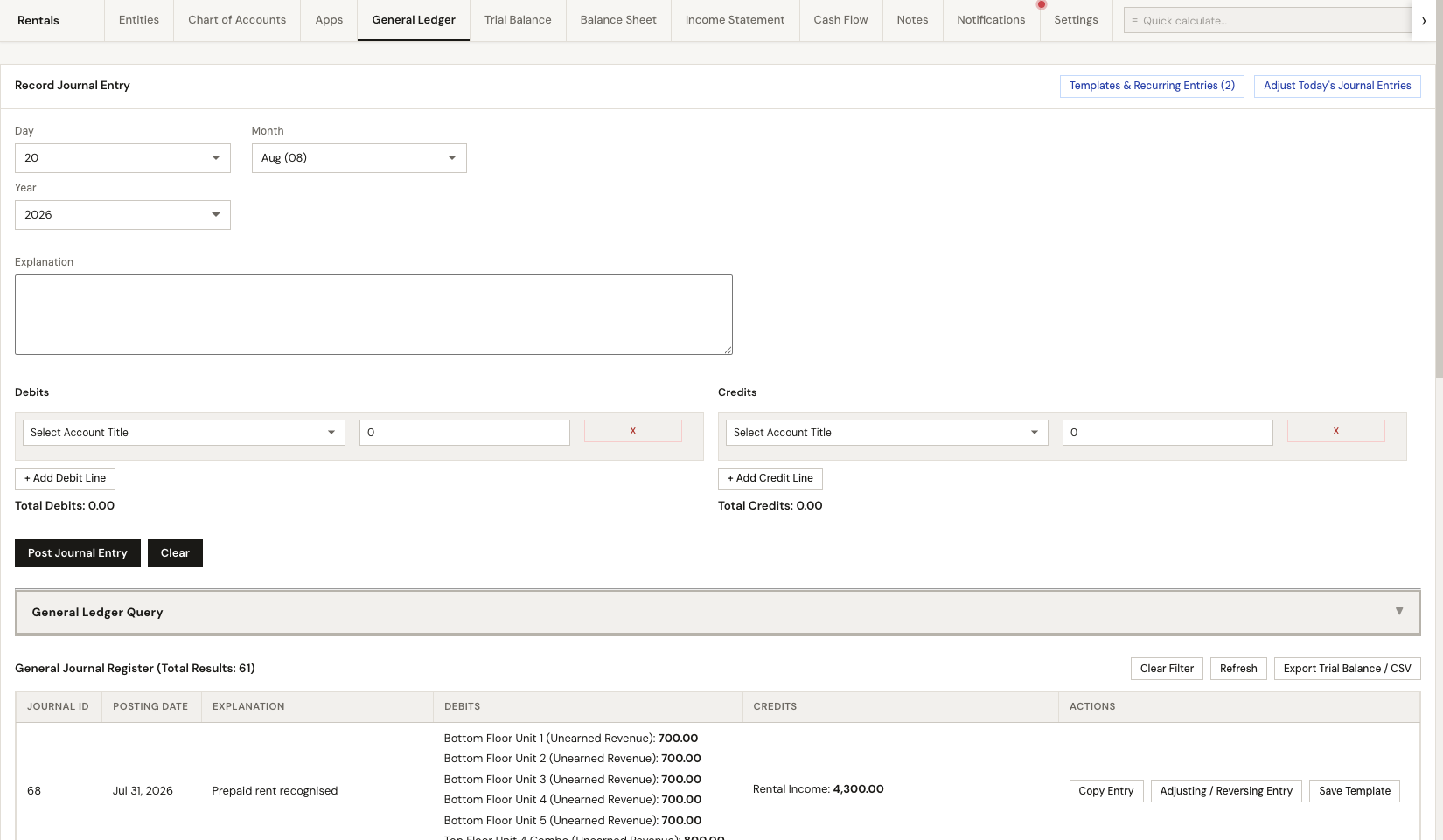Open the Year dropdown showing 2026
The height and width of the screenshot is (840, 1443).
click(122, 215)
